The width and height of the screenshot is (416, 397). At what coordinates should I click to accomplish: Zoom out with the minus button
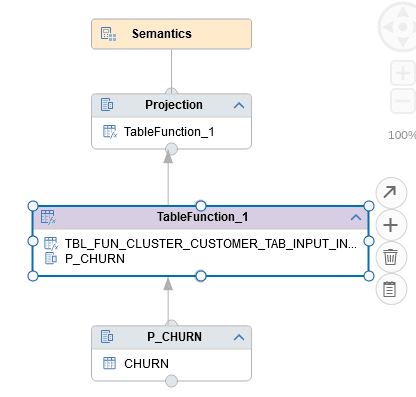pyautogui.click(x=403, y=101)
